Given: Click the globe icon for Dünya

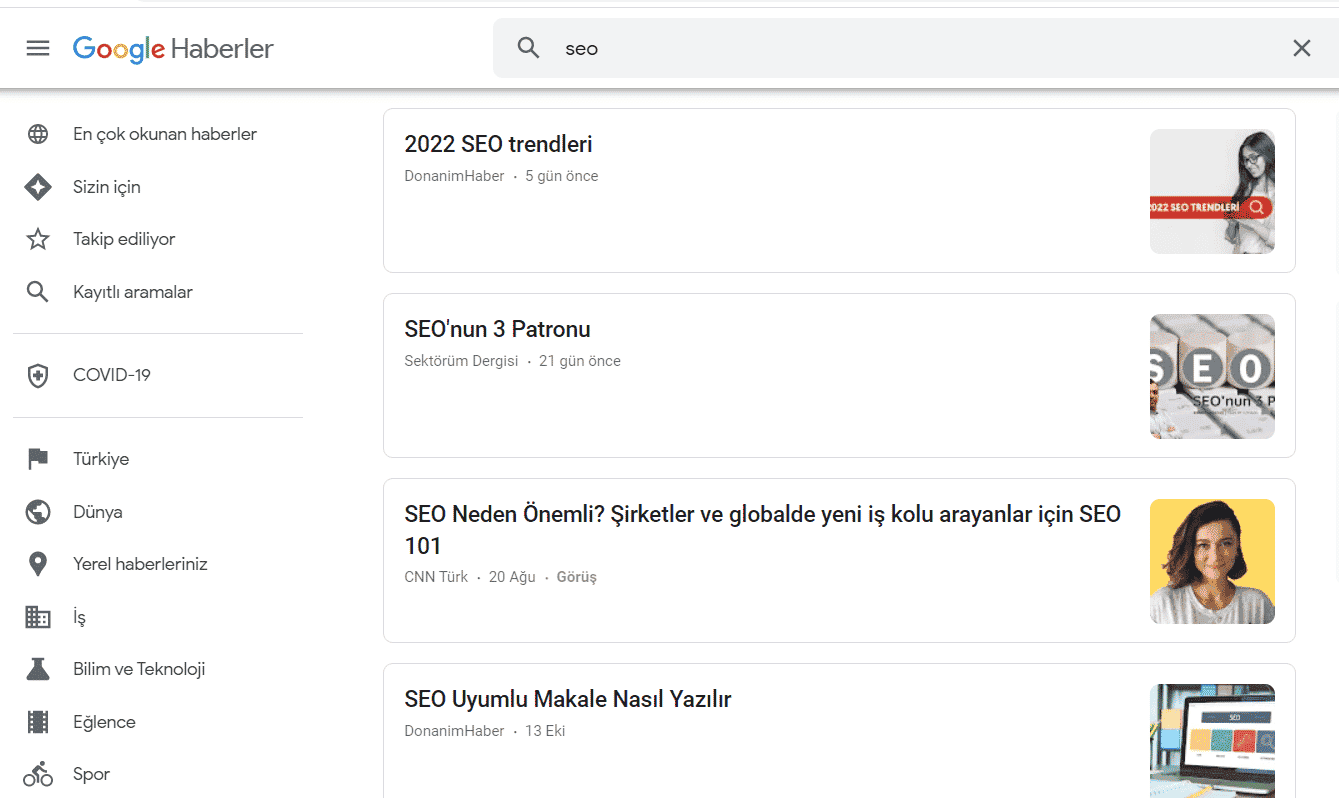Looking at the screenshot, I should click(38, 512).
